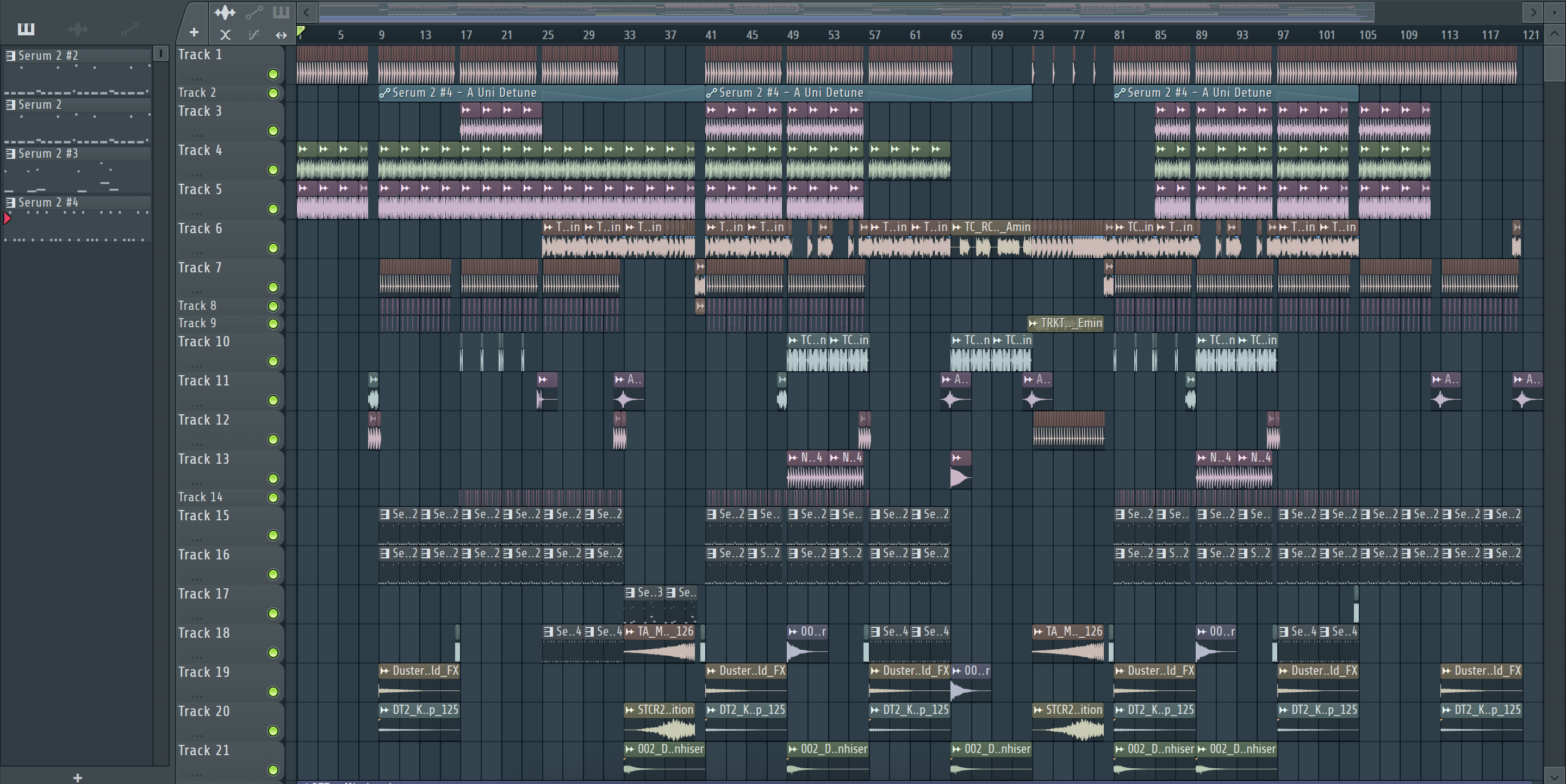Click the vertical scrollbar thumb on the right
Screen dimensions: 1566x784
pyautogui.click(x=1555, y=63)
